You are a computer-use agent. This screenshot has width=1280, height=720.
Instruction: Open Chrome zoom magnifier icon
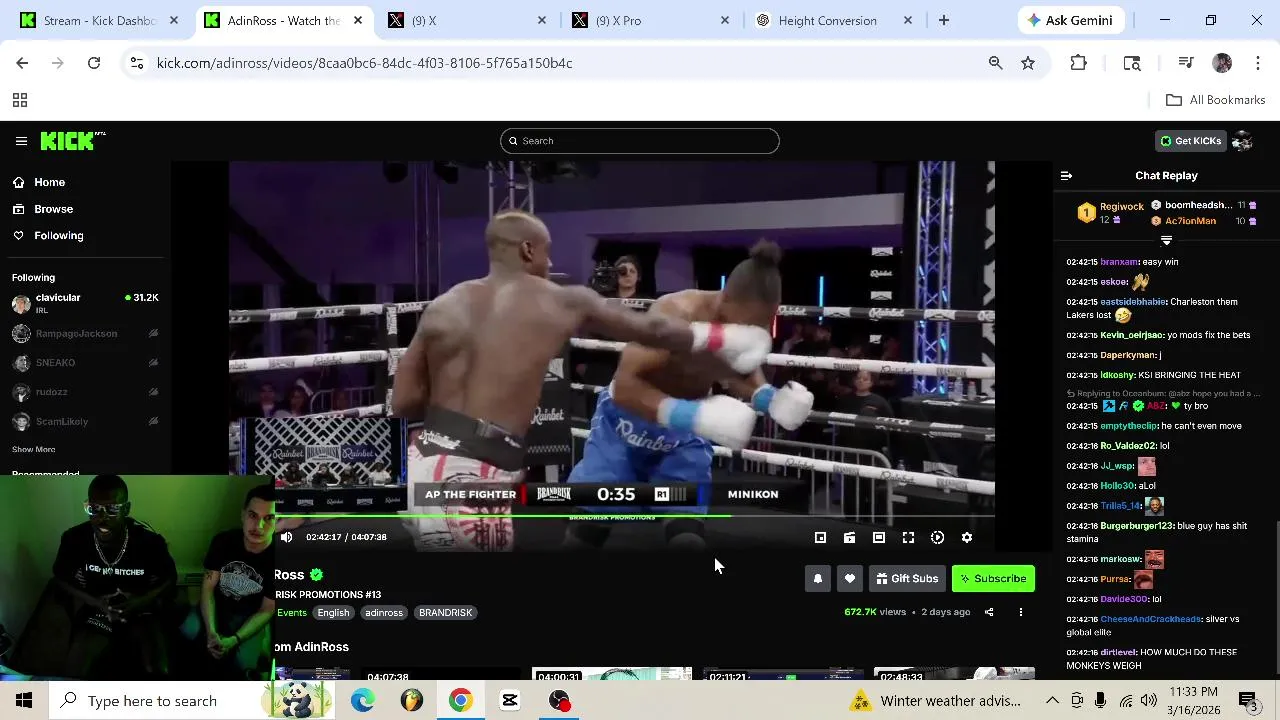point(995,63)
